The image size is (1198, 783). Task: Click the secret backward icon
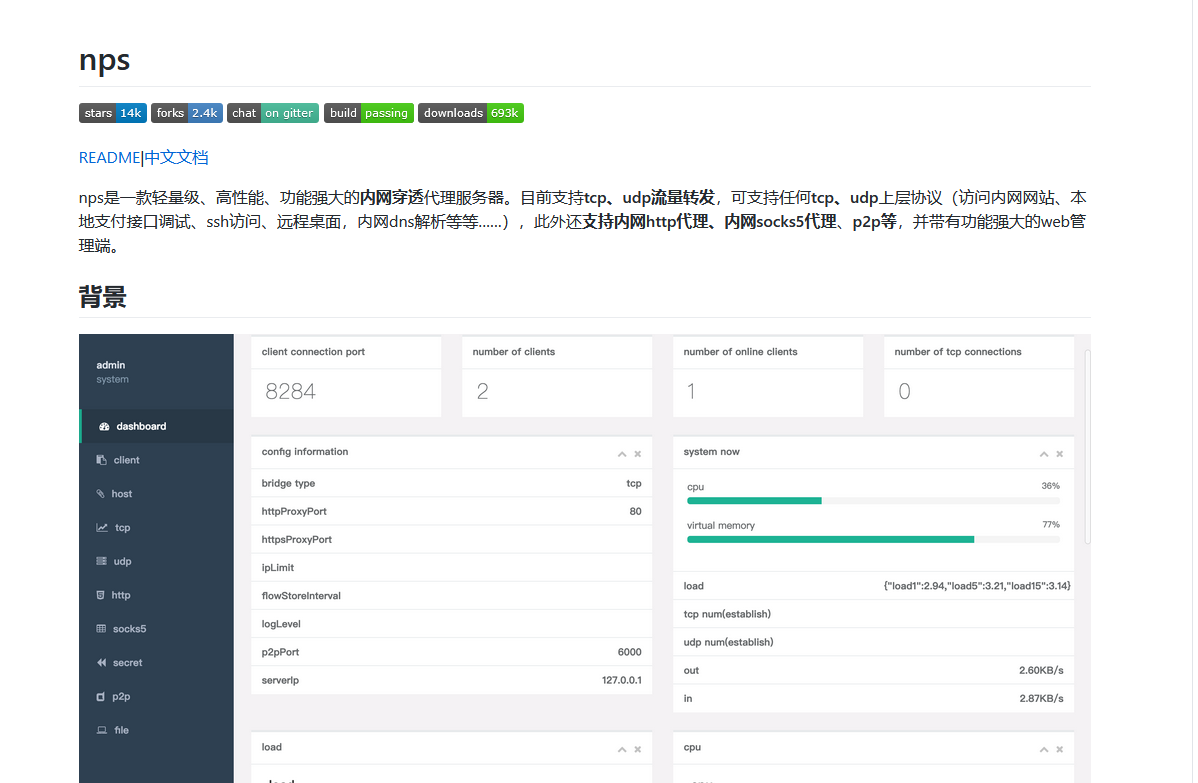[101, 662]
